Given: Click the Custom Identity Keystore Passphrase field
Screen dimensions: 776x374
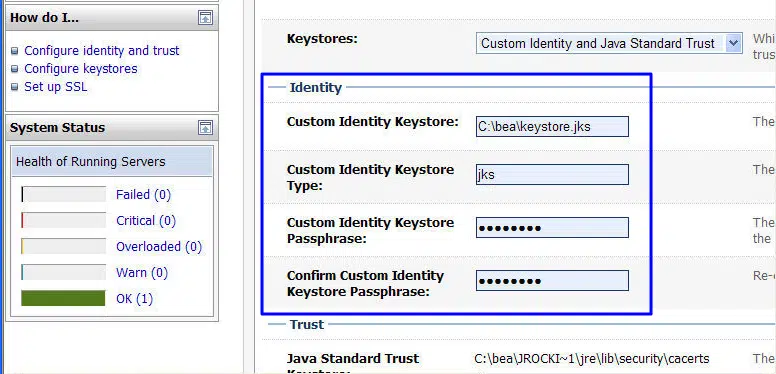Looking at the screenshot, I should click(x=552, y=228).
